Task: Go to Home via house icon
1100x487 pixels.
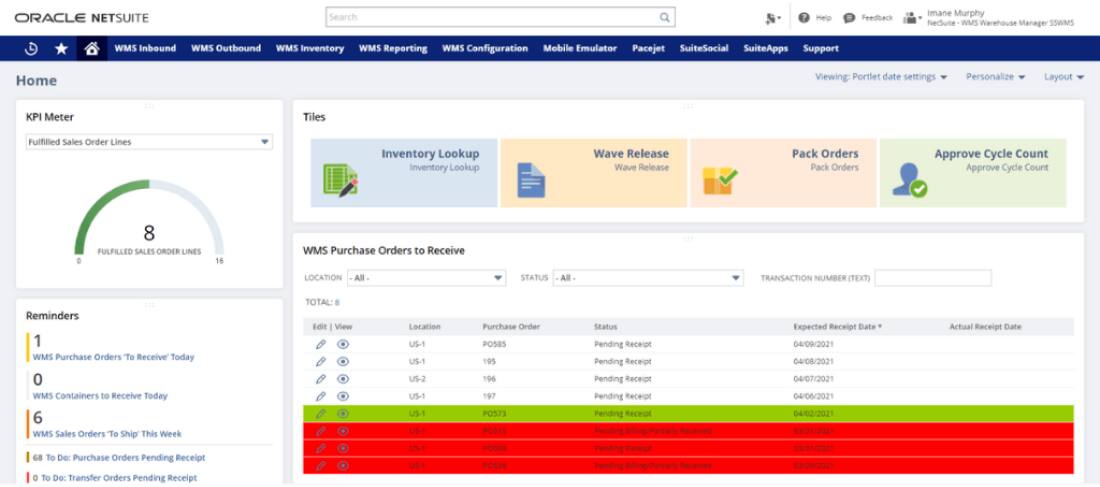Action: point(92,48)
